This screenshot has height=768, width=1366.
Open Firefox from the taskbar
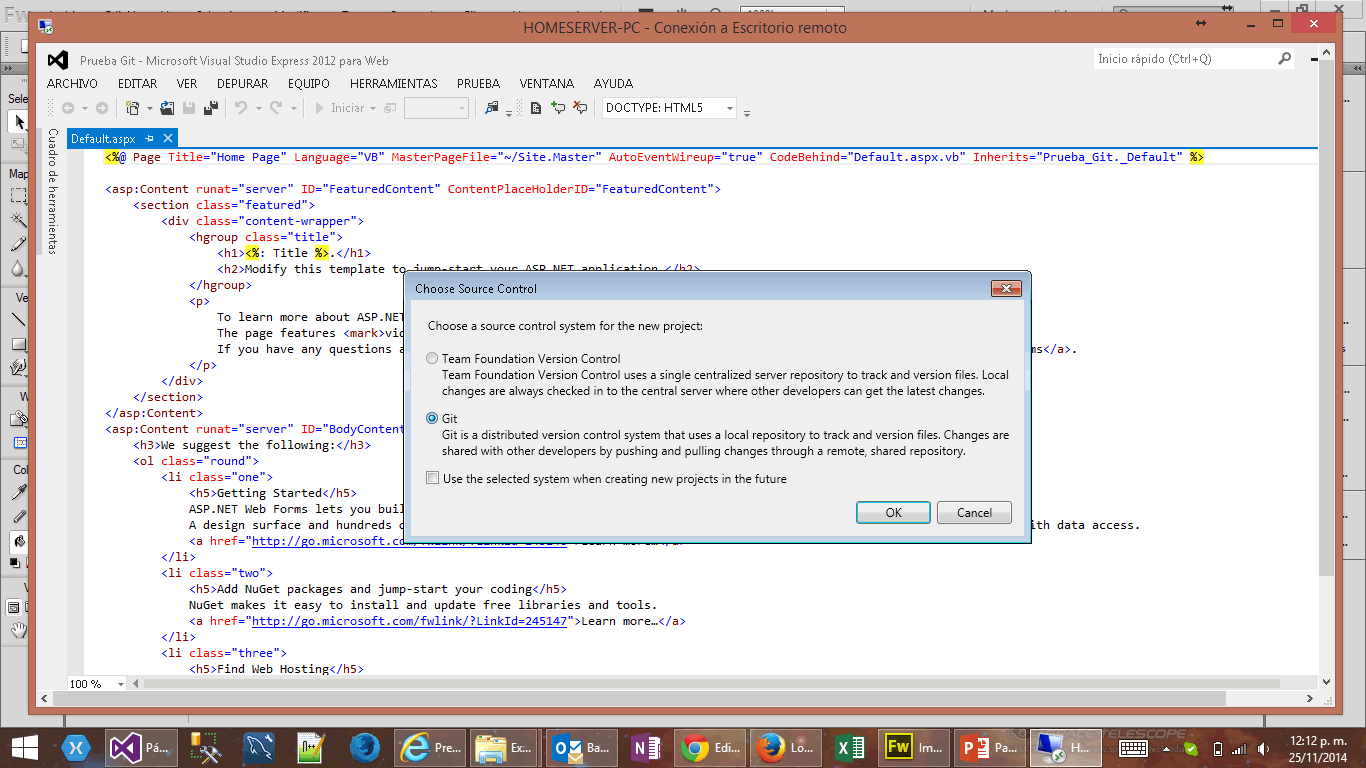788,747
